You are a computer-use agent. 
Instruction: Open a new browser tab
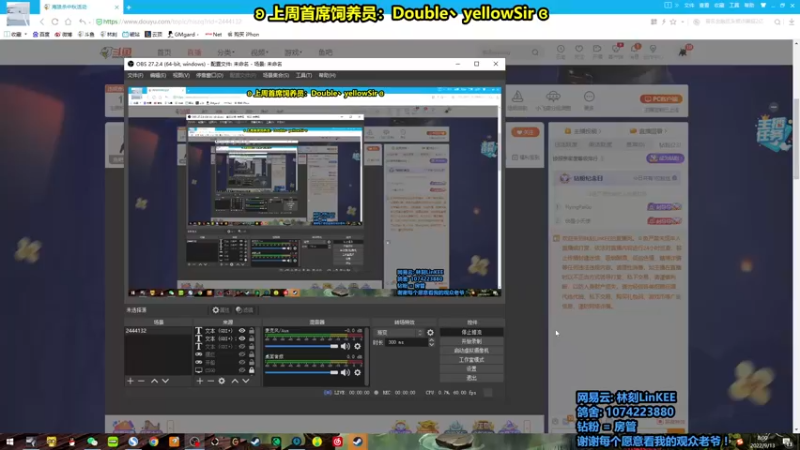[129, 7]
